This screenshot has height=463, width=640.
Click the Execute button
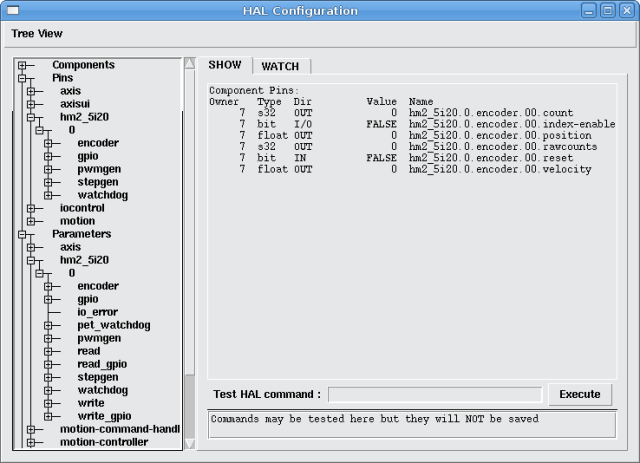[x=580, y=394]
